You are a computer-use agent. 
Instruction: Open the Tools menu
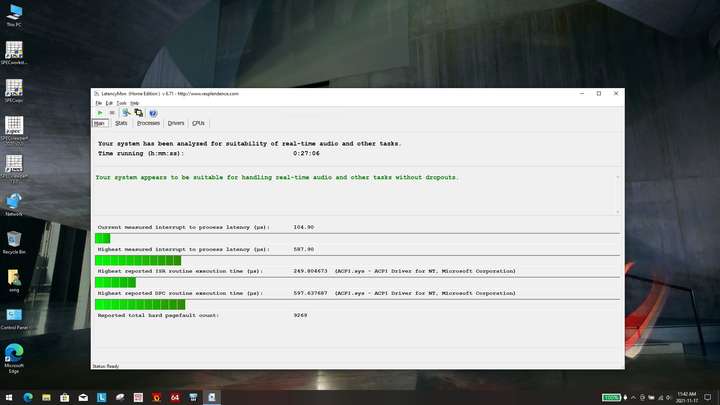point(121,103)
